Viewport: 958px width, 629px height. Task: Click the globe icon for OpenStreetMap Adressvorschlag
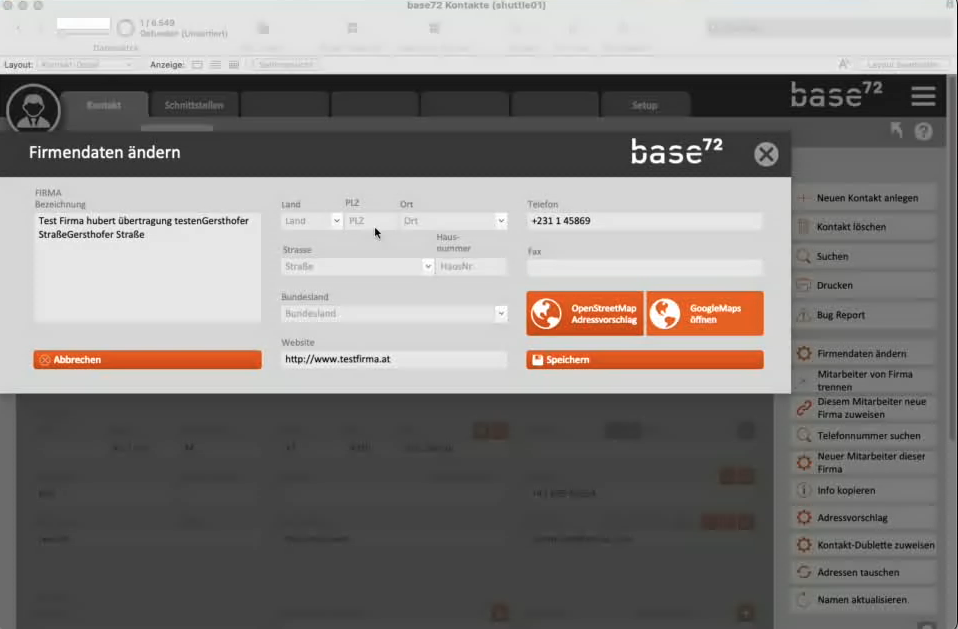[x=547, y=314]
